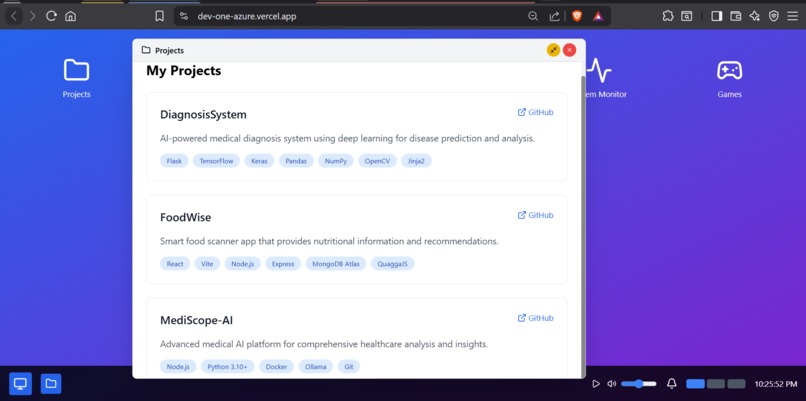Open the Brave VPN shield icon

pyautogui.click(x=774, y=16)
